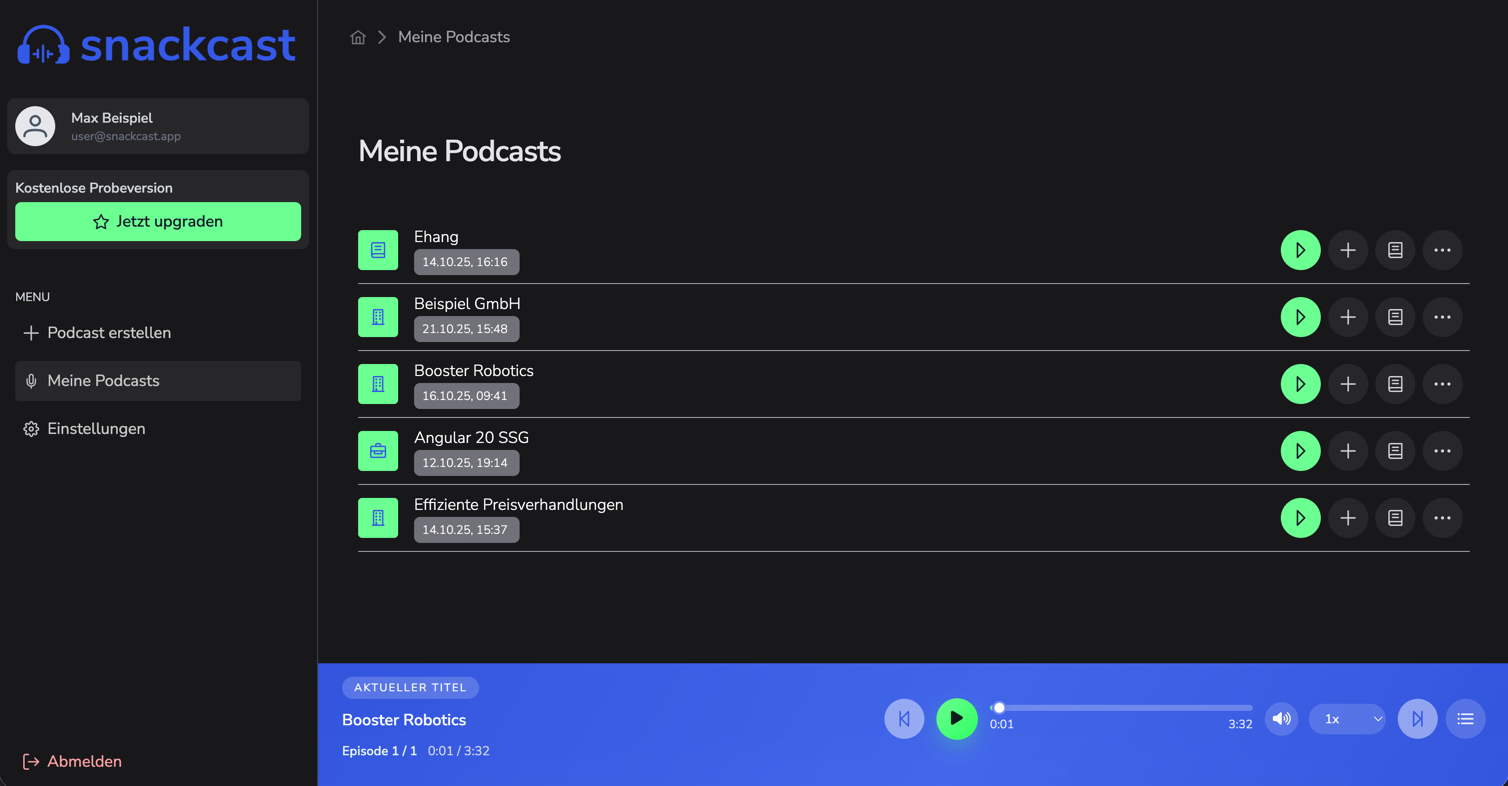Click the building icon of Beispiel GmbH
Image resolution: width=1508 pixels, height=786 pixels.
378,316
